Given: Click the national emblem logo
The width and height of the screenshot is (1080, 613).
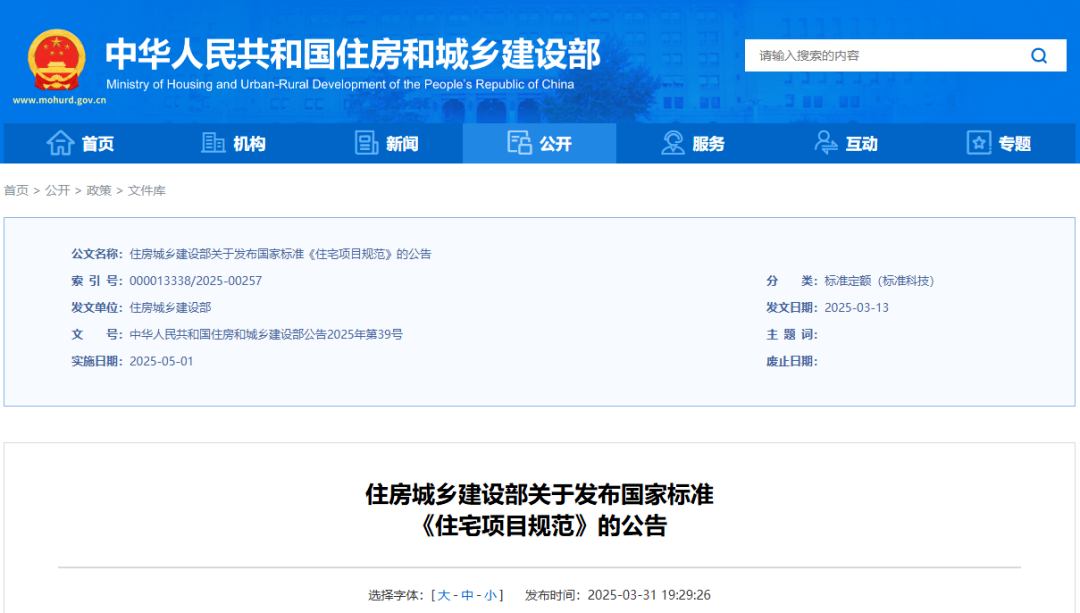Looking at the screenshot, I should tap(55, 60).
